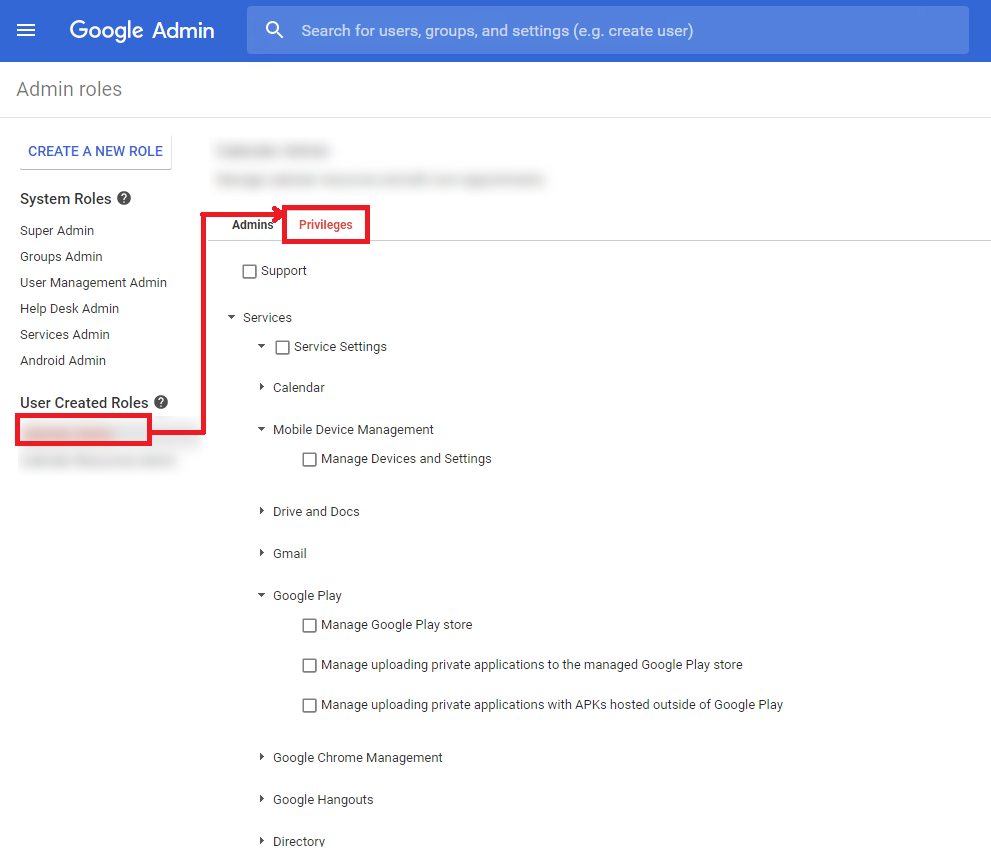Viewport: 991px width, 855px height.
Task: Collapse the Mobile Device Management section
Action: (262, 429)
